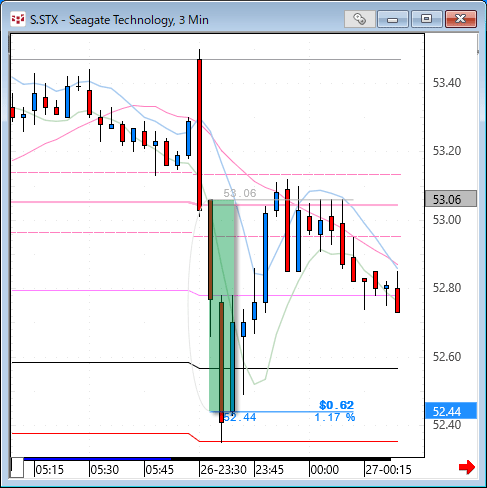
Task: Click the green shaded measurement rectangle
Action: pos(222,305)
